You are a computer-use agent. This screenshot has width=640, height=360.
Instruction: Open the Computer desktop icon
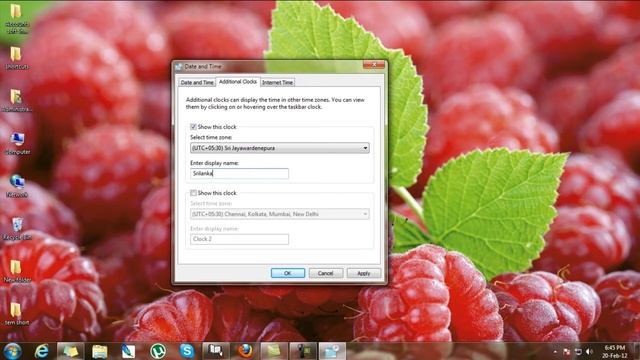point(17,143)
